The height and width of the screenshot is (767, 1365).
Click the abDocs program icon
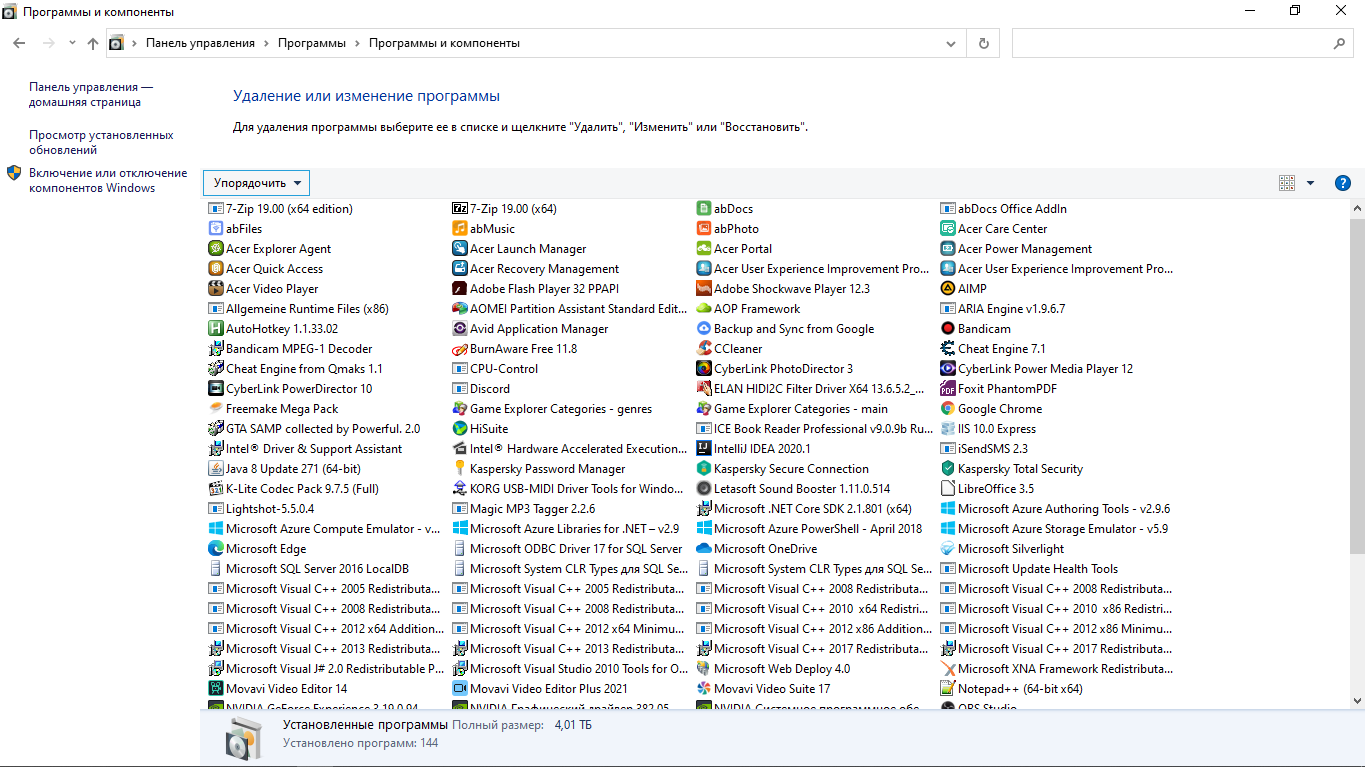[704, 209]
